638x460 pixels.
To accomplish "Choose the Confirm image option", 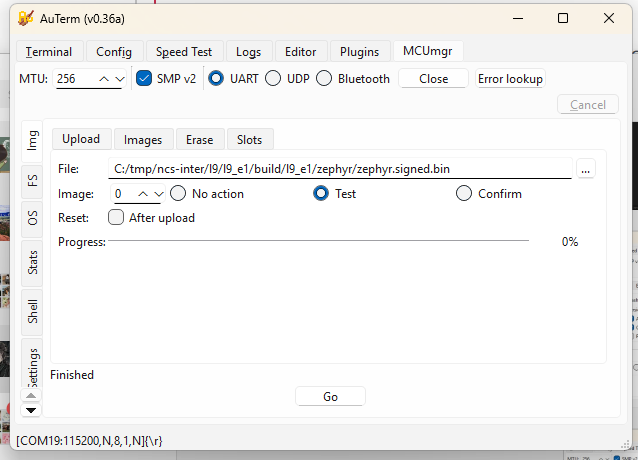I will (x=464, y=194).
